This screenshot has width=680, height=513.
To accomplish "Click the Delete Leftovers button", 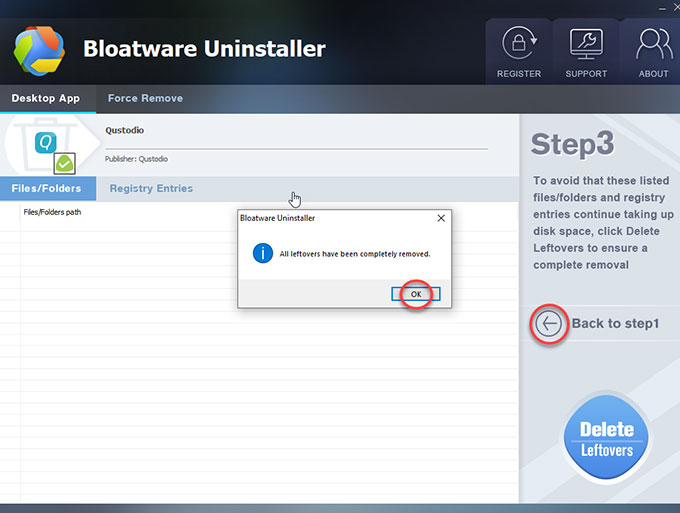I will tap(606, 438).
